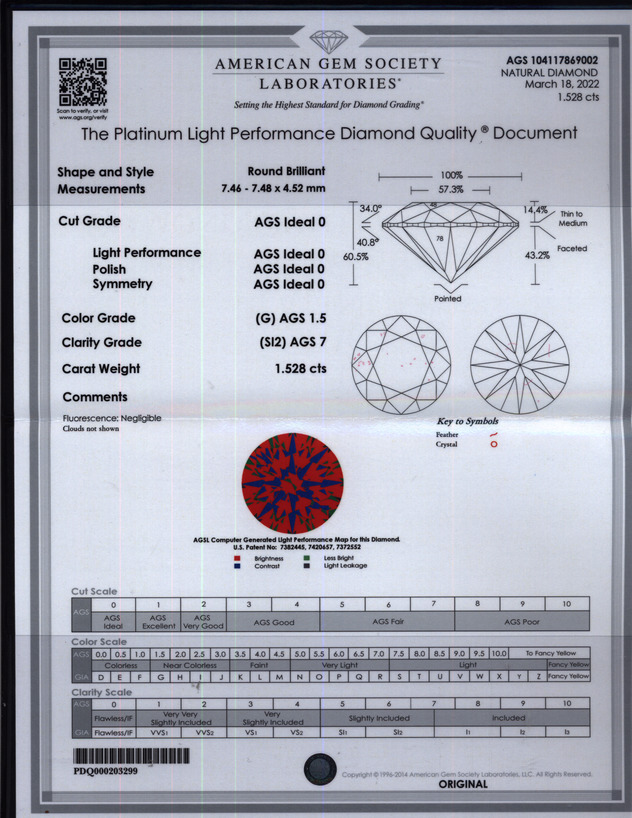Screen dimensions: 632x818
Task: Click the SI2 cell in Clarity Scale
Action: [x=399, y=732]
